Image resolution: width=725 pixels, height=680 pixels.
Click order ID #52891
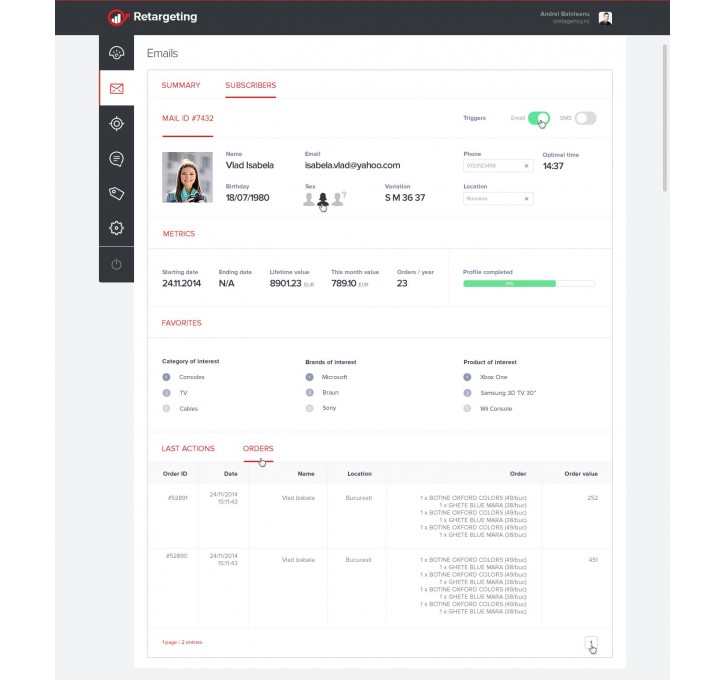pyautogui.click(x=178, y=498)
